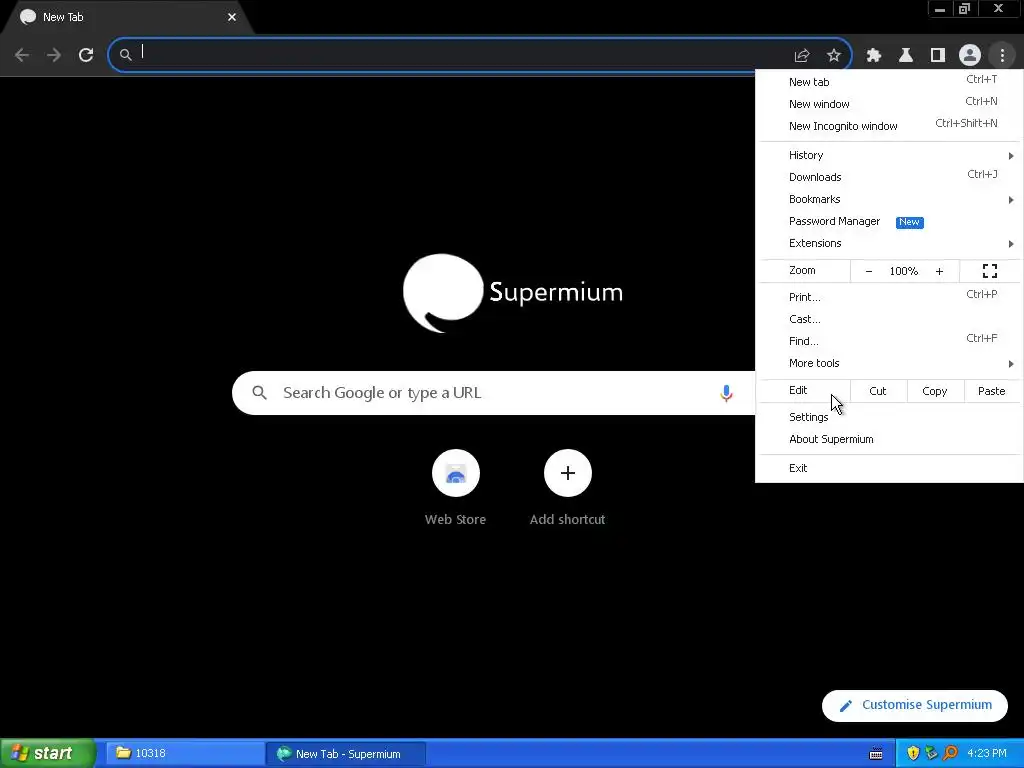Image resolution: width=1024 pixels, height=768 pixels.
Task: Click the Search Google or type a URL box
Action: (x=493, y=393)
